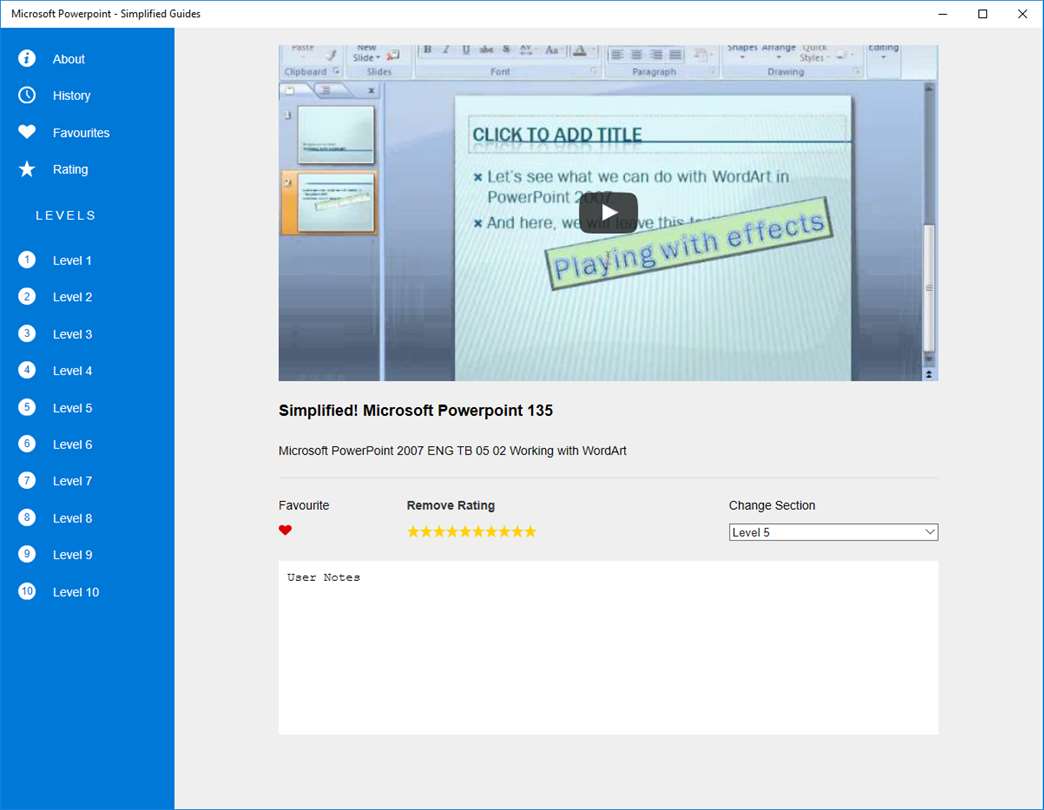This screenshot has width=1044, height=810.
Task: Maximize the application window
Action: point(982,14)
